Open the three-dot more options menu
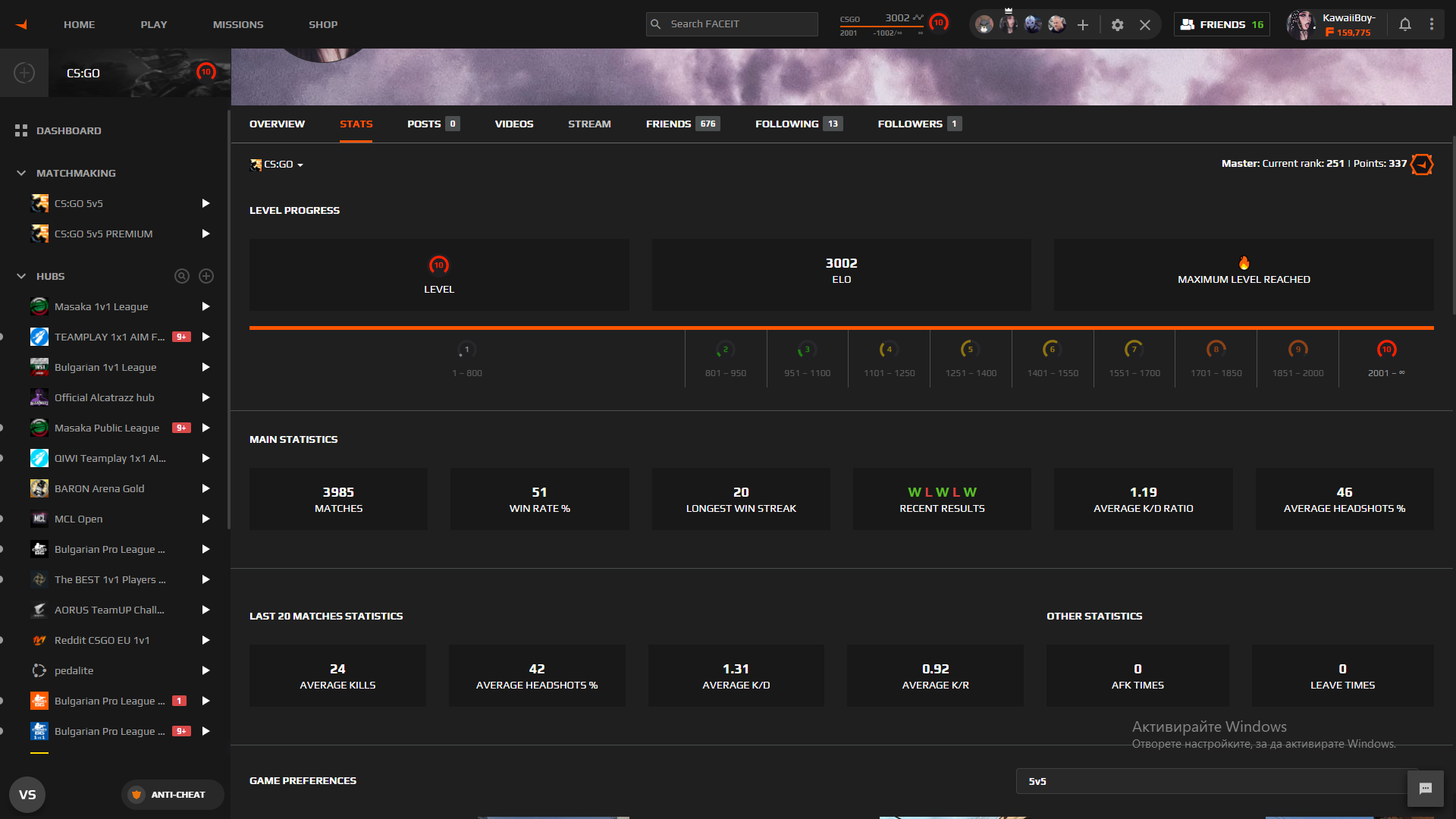The image size is (1456, 819). [1432, 24]
